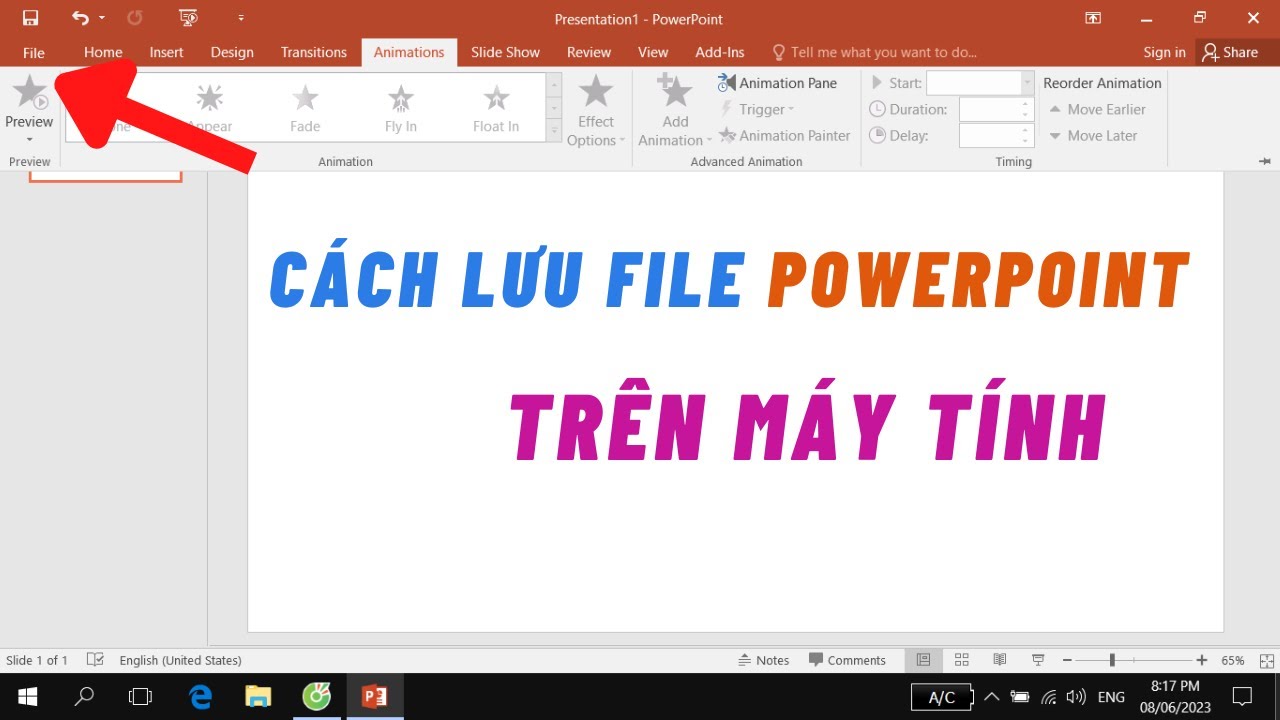Increase Duration with the up stepper
The width and height of the screenshot is (1280, 720).
click(x=1026, y=103)
